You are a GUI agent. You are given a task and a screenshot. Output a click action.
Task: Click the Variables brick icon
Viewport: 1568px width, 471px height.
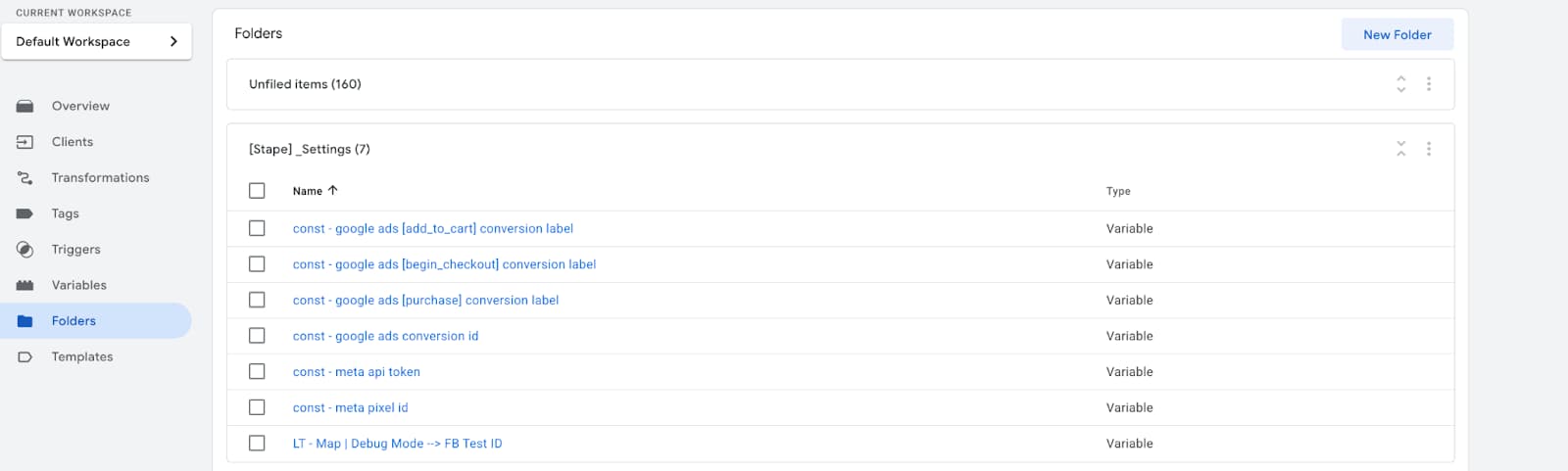point(24,285)
